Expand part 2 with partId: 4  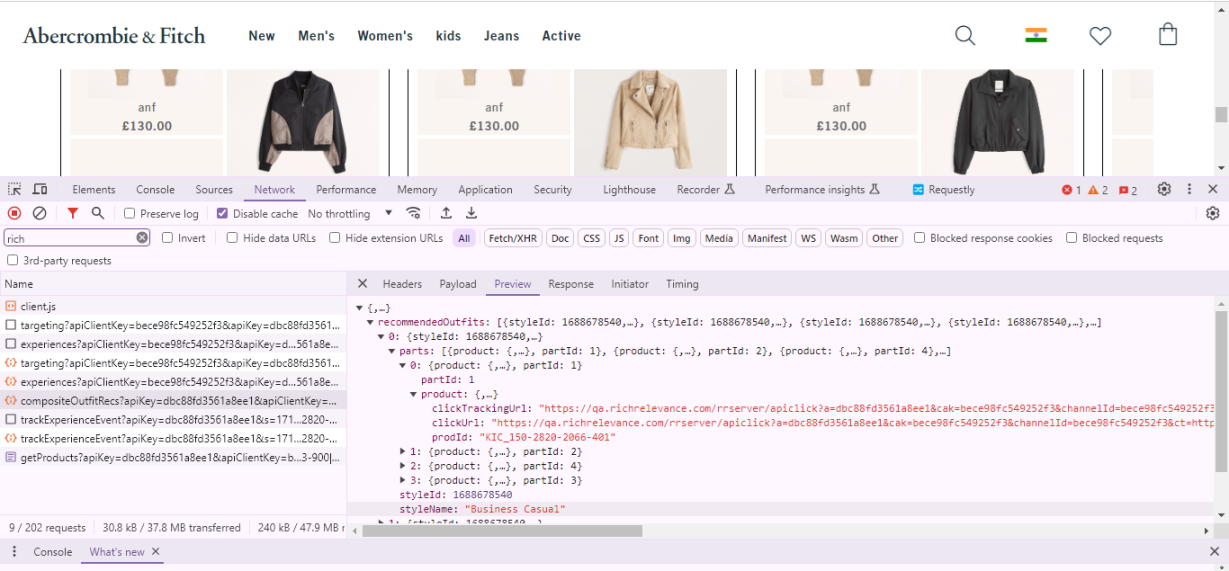point(403,466)
